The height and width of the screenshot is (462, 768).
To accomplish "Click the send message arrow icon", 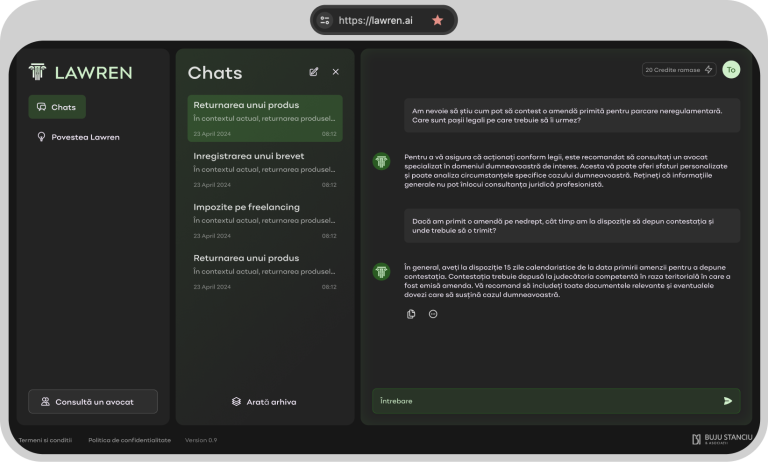I will (x=727, y=401).
